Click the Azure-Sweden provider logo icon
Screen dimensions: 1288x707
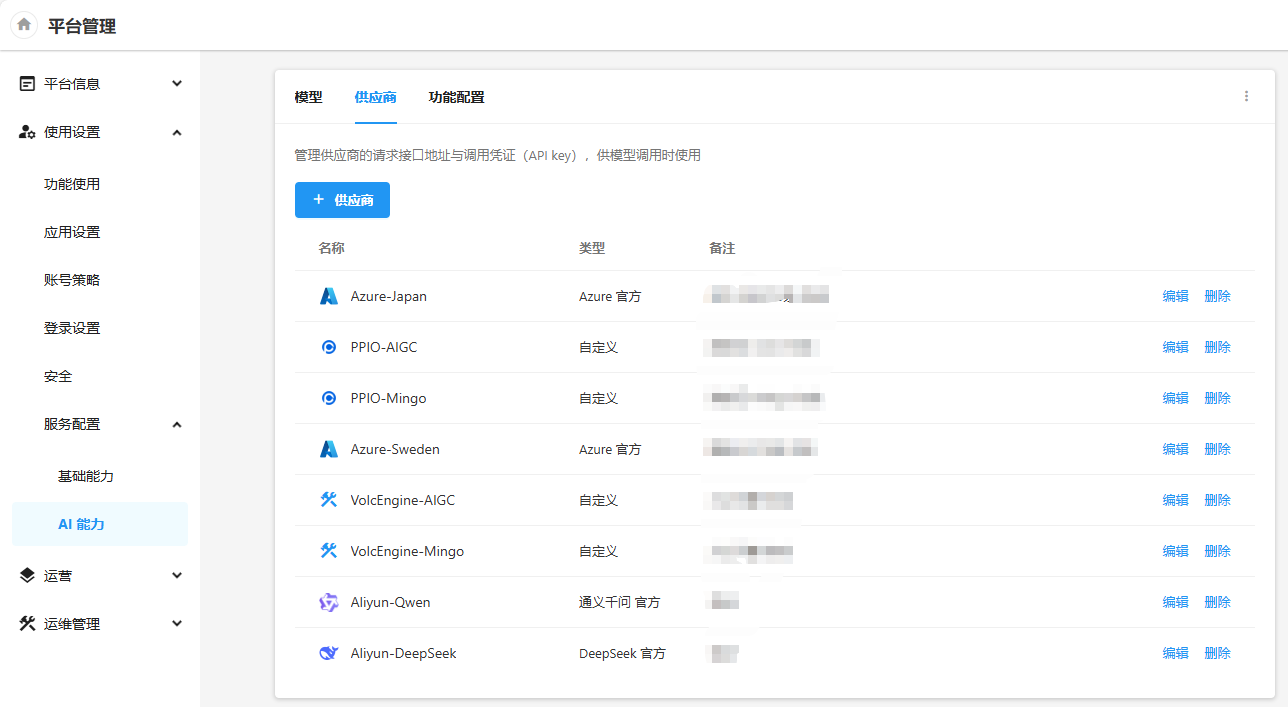[x=329, y=450]
